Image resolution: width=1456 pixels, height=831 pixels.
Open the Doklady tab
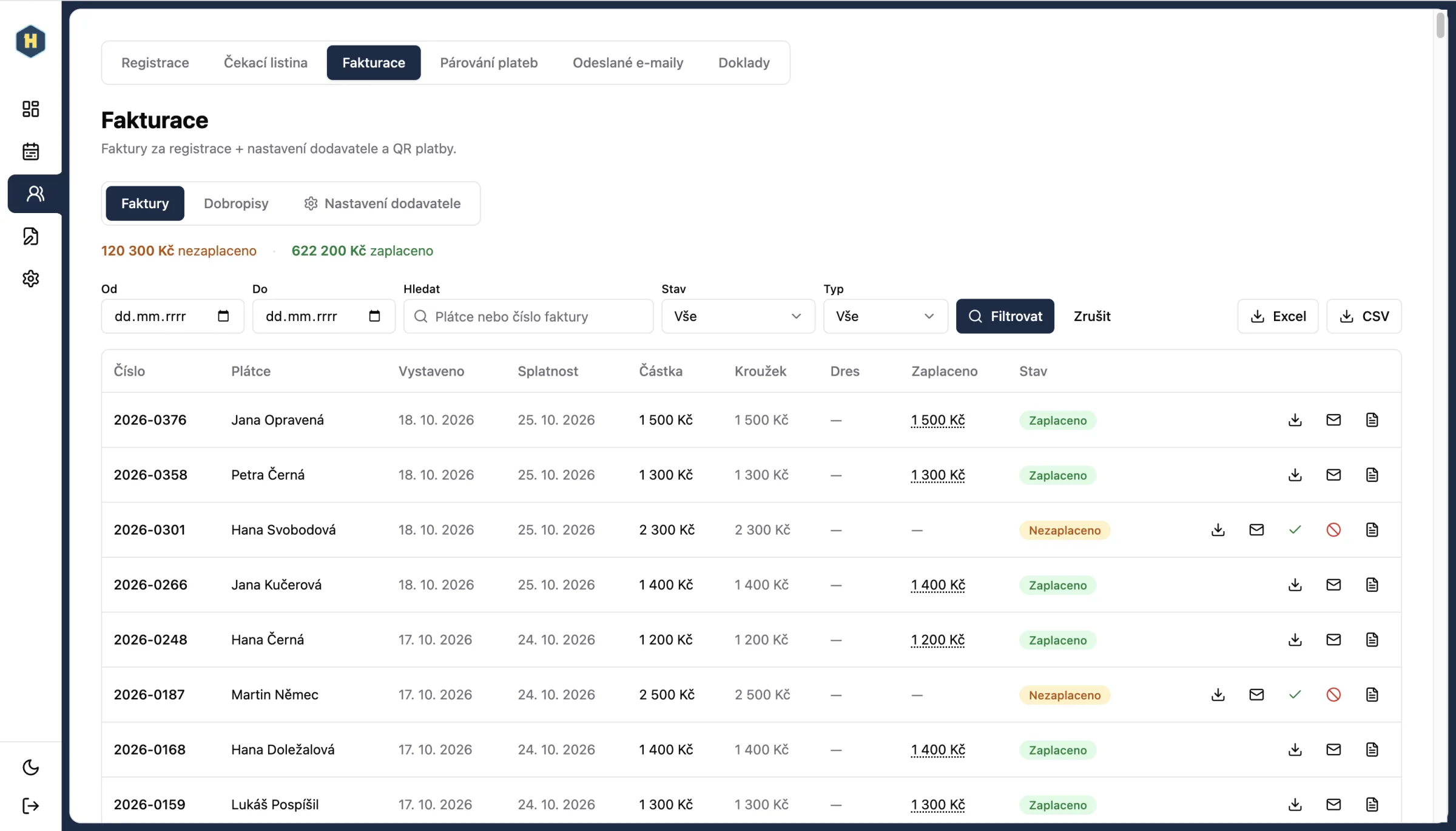pyautogui.click(x=744, y=63)
